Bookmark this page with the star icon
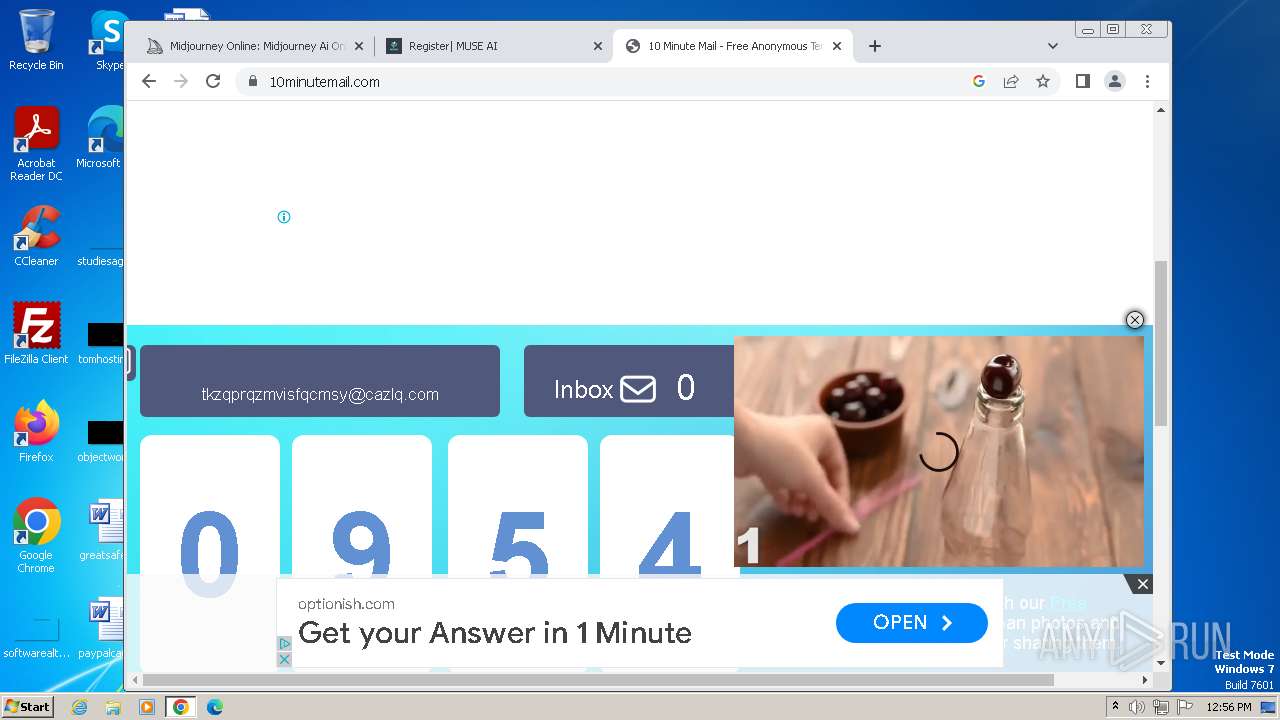The height and width of the screenshot is (720, 1280). tap(1043, 82)
